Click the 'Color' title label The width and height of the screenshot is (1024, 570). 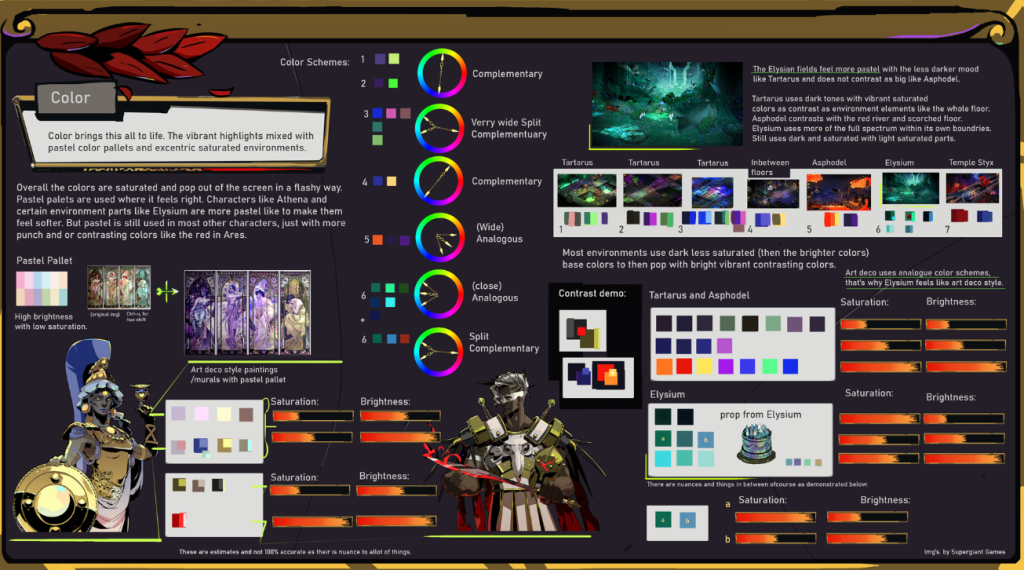71,98
